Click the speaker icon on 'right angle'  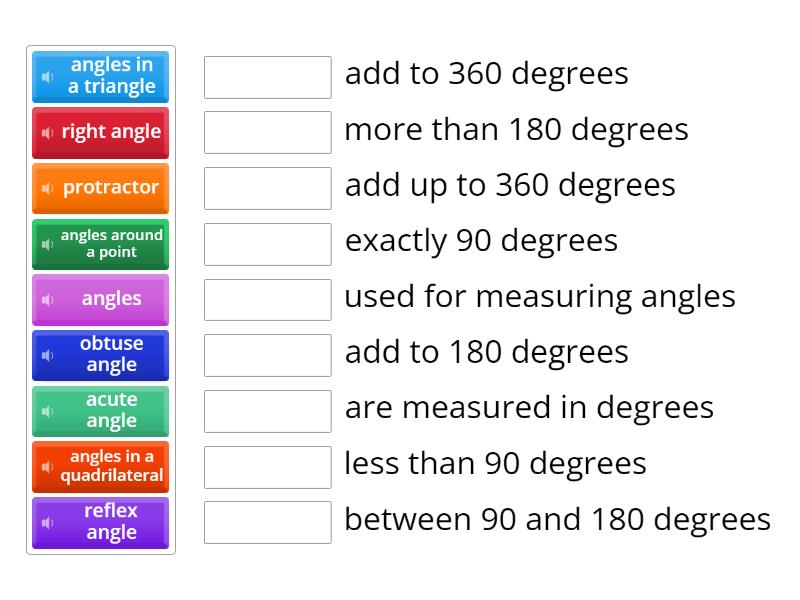(x=49, y=133)
